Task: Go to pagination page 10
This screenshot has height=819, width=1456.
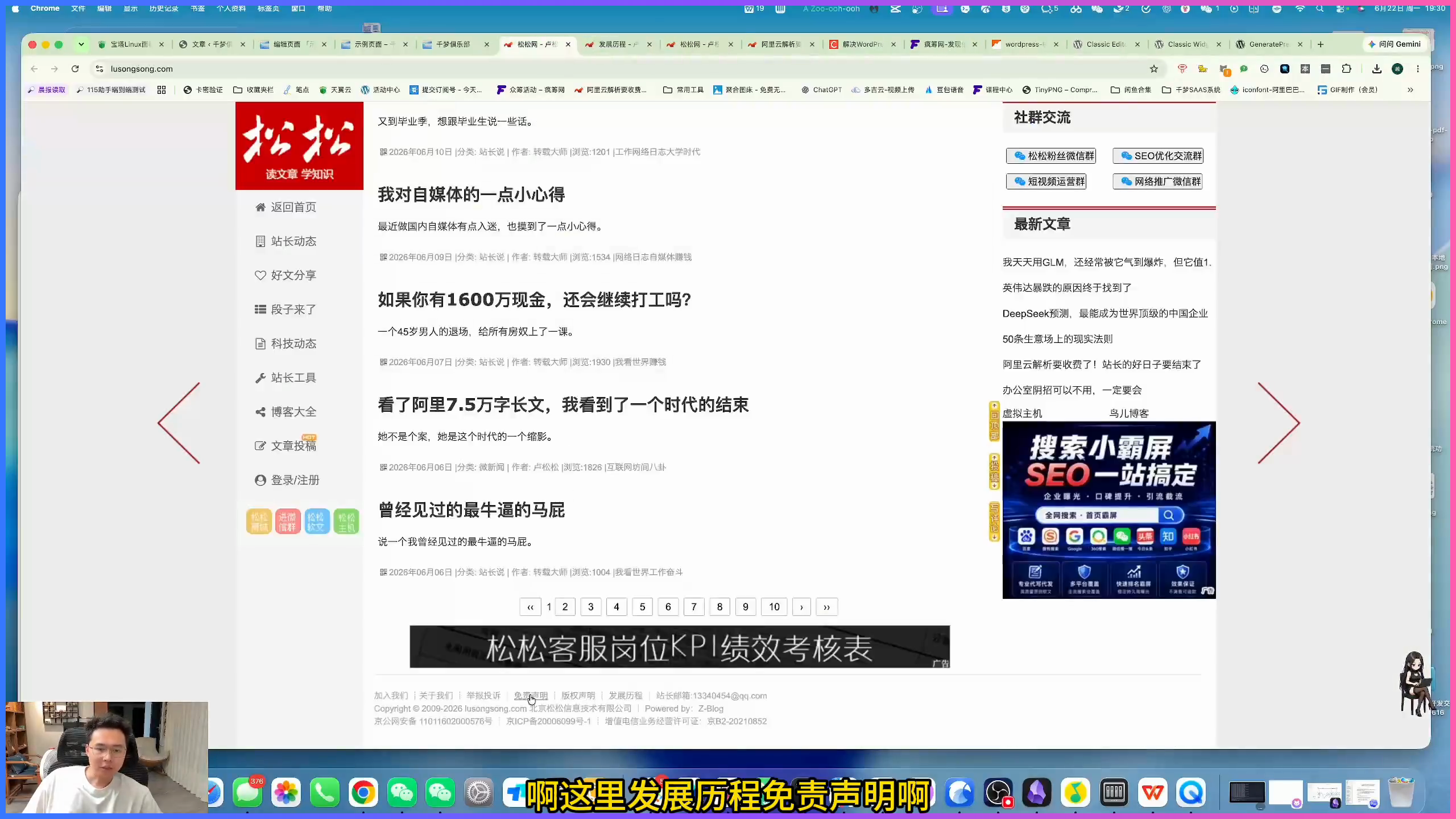Action: coord(774,607)
